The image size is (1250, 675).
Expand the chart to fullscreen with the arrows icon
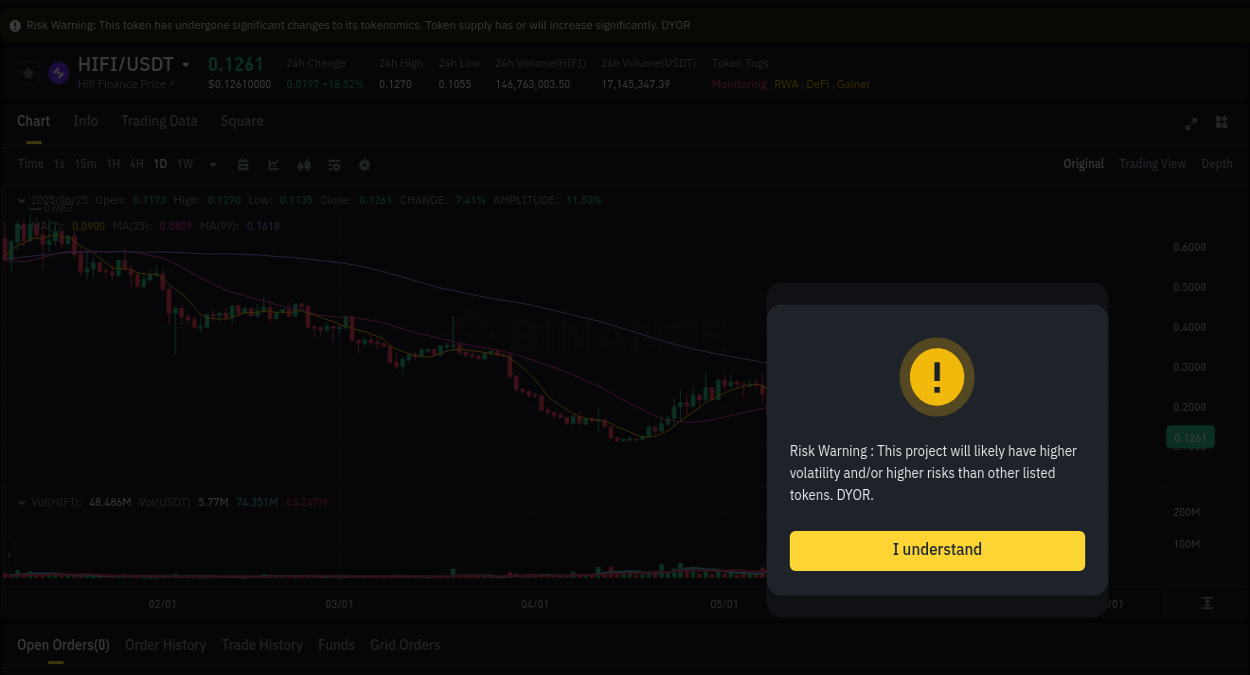1191,122
